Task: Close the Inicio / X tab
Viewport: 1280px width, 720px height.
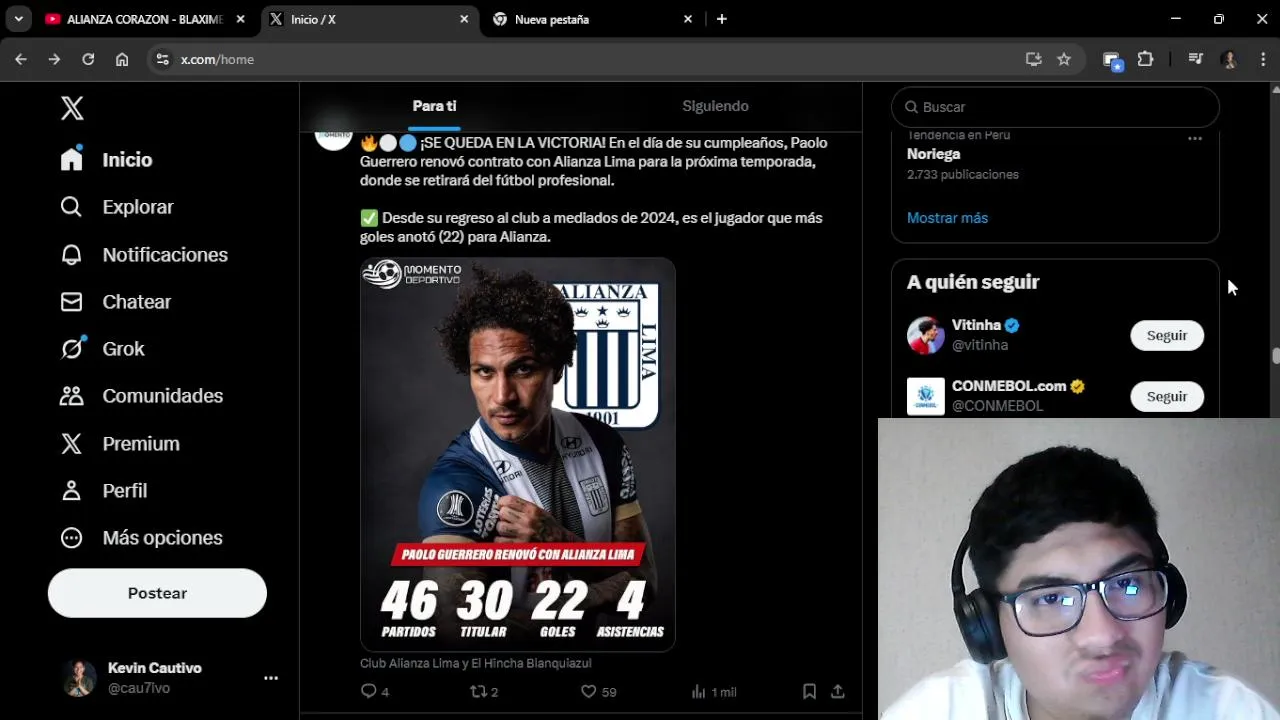Action: 464,19
